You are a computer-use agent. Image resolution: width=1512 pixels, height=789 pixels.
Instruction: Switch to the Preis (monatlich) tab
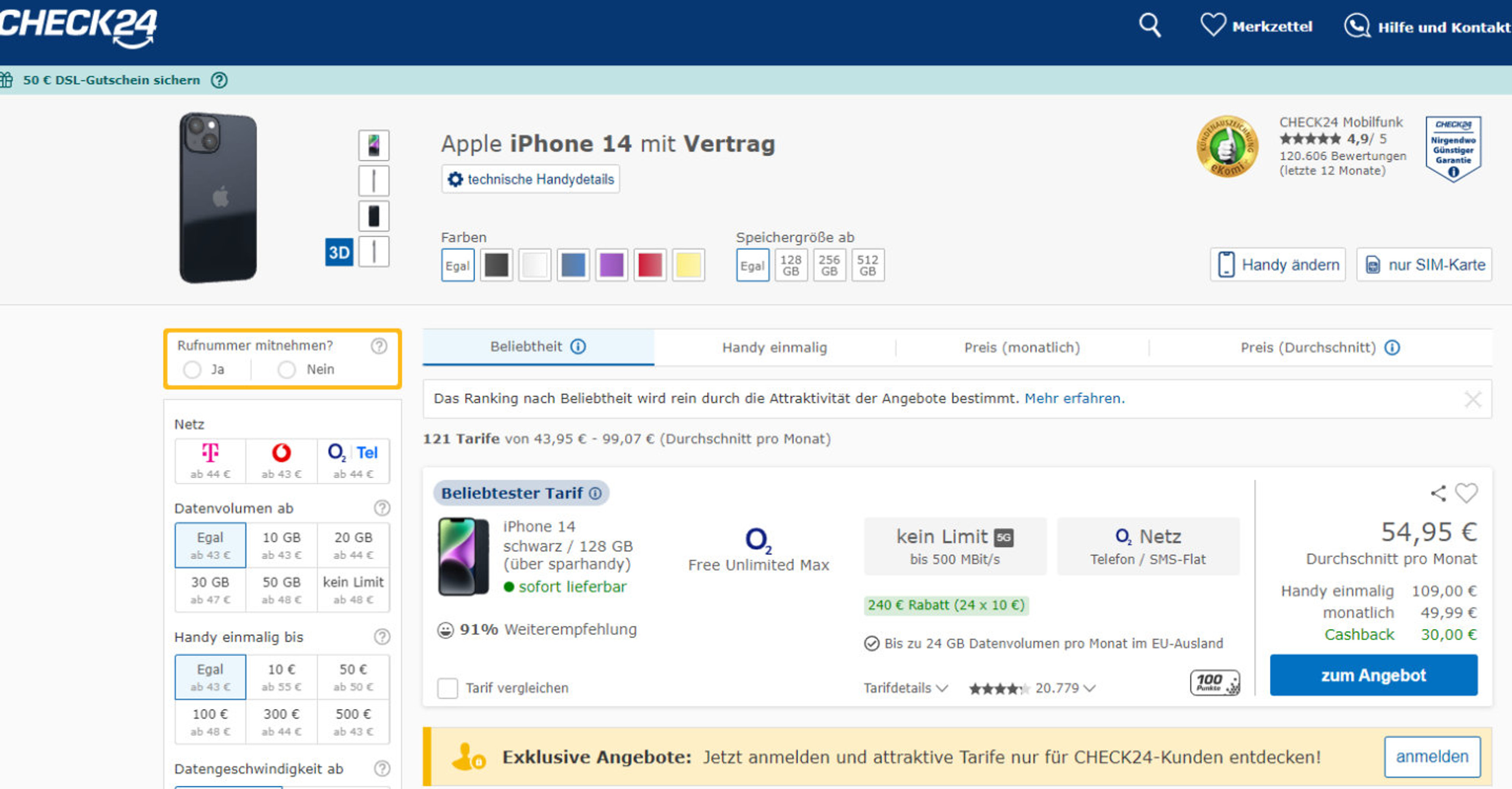coord(1021,348)
